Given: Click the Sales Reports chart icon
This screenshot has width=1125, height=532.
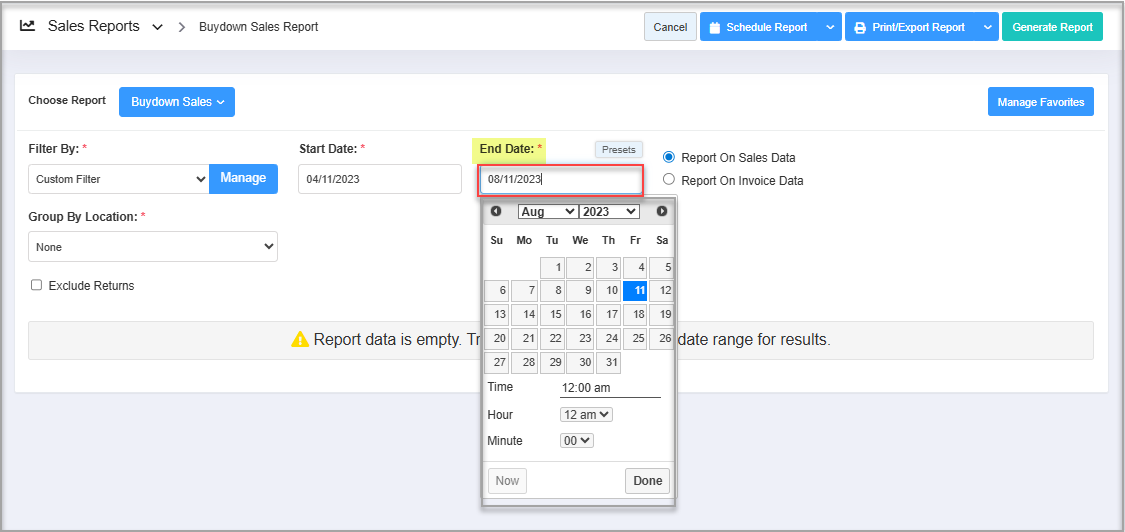Looking at the screenshot, I should tap(28, 26).
